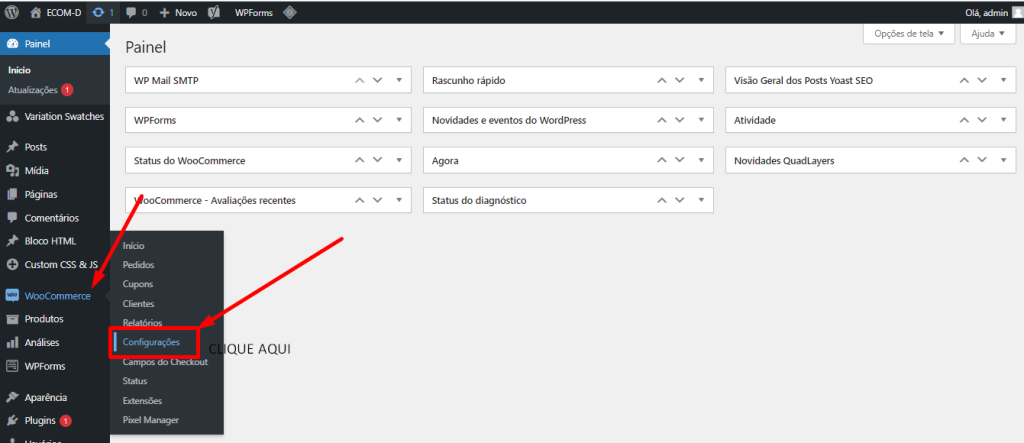Open the Opções de tela dropdown
The width and height of the screenshot is (1024, 443).
pyautogui.click(x=909, y=34)
